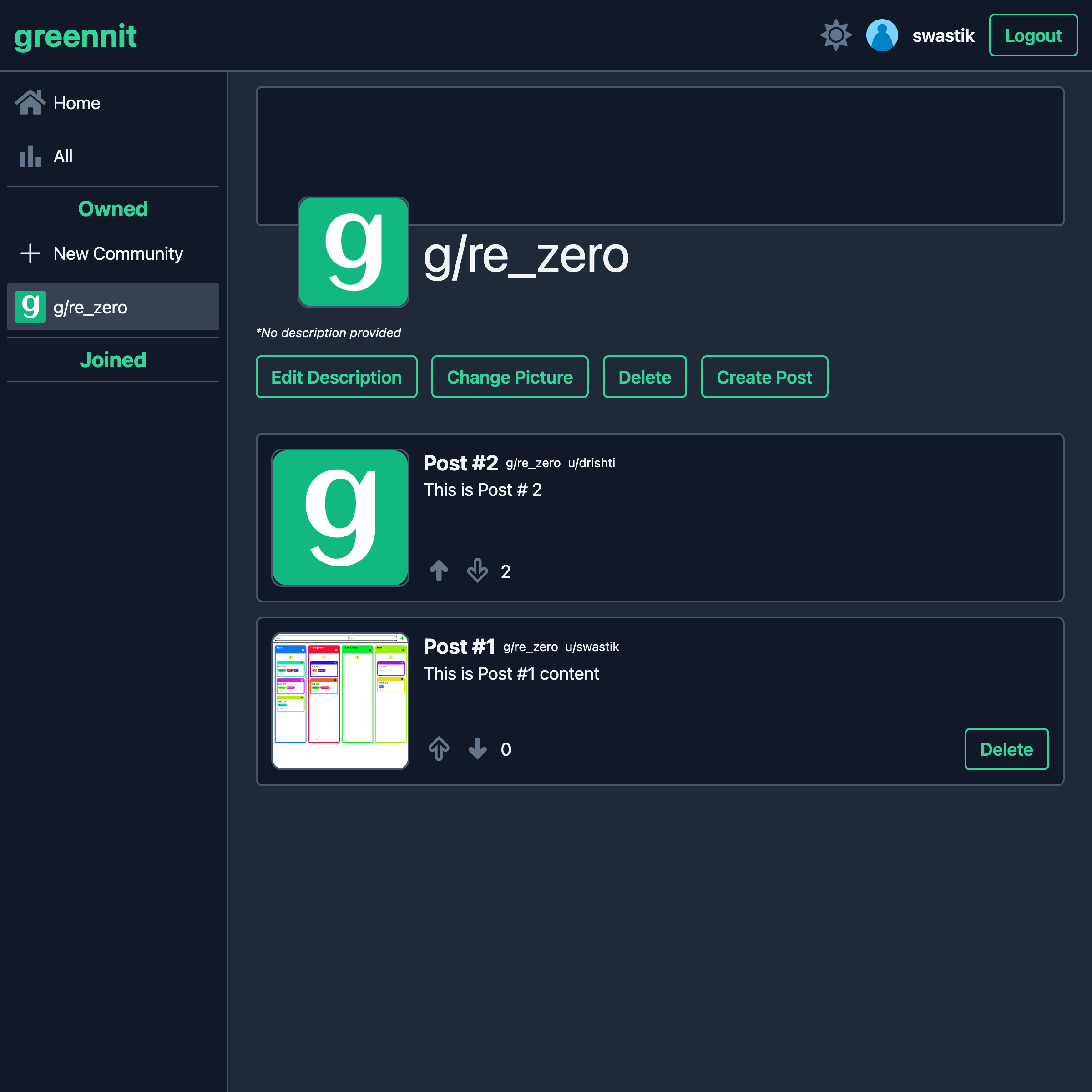Click the downvote arrow on Post #2
The image size is (1092, 1092).
[x=478, y=571]
